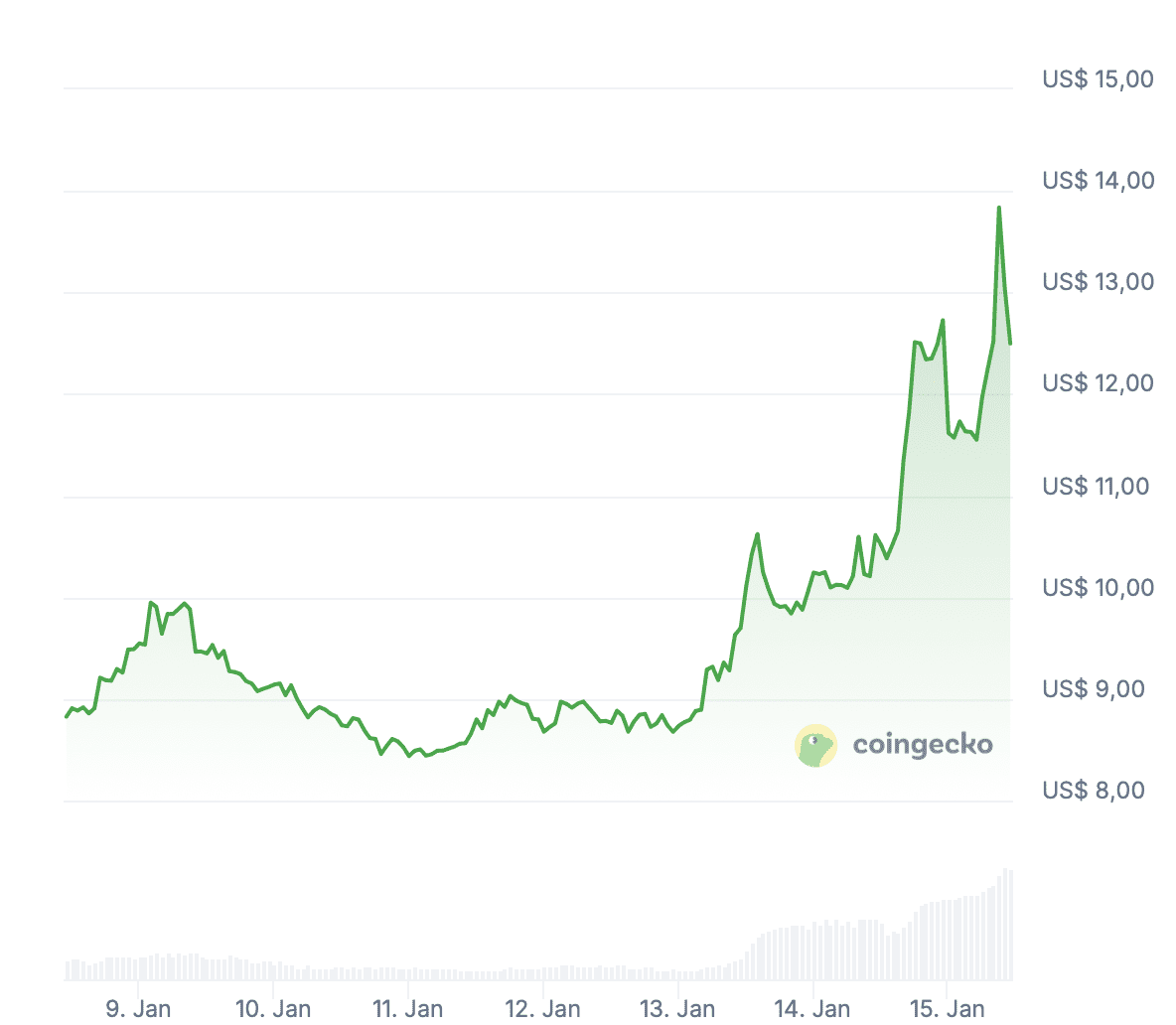Click the US$ 10,00 axis label
The height and width of the screenshot is (1025, 1176).
point(1098,587)
